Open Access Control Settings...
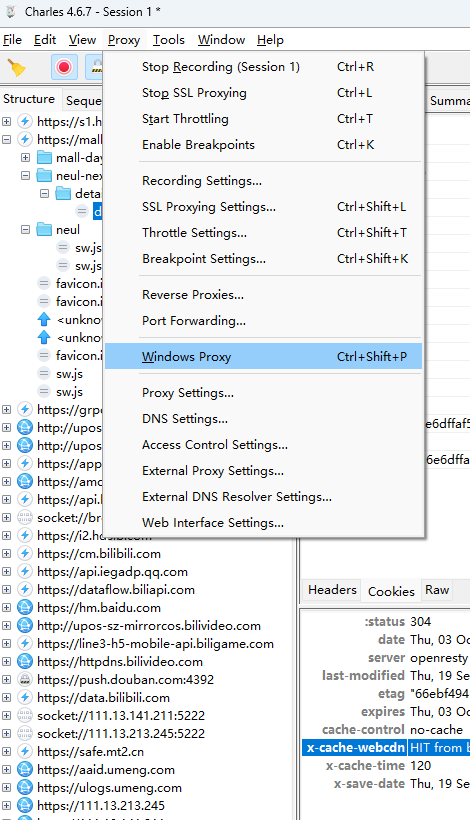The height and width of the screenshot is (820, 470). pyautogui.click(x=263, y=445)
